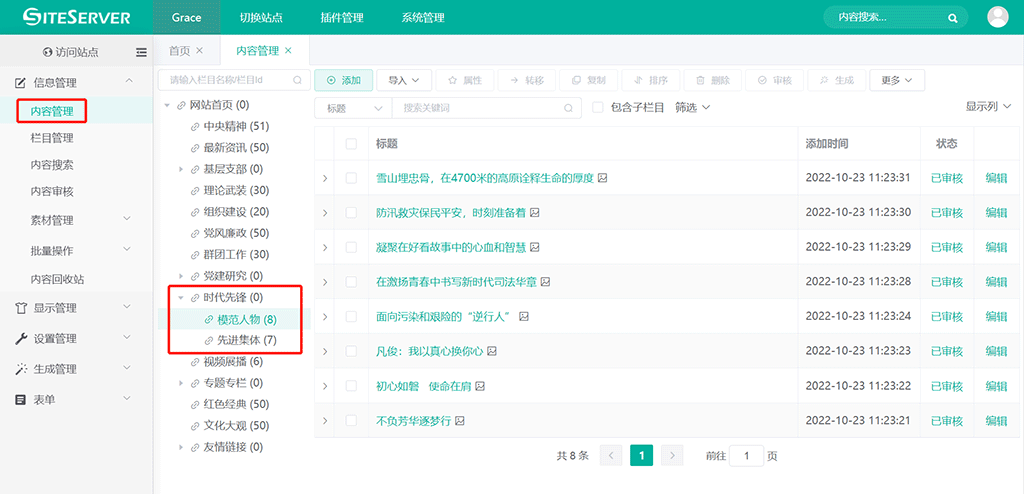Open the 更多 dropdown

point(897,80)
